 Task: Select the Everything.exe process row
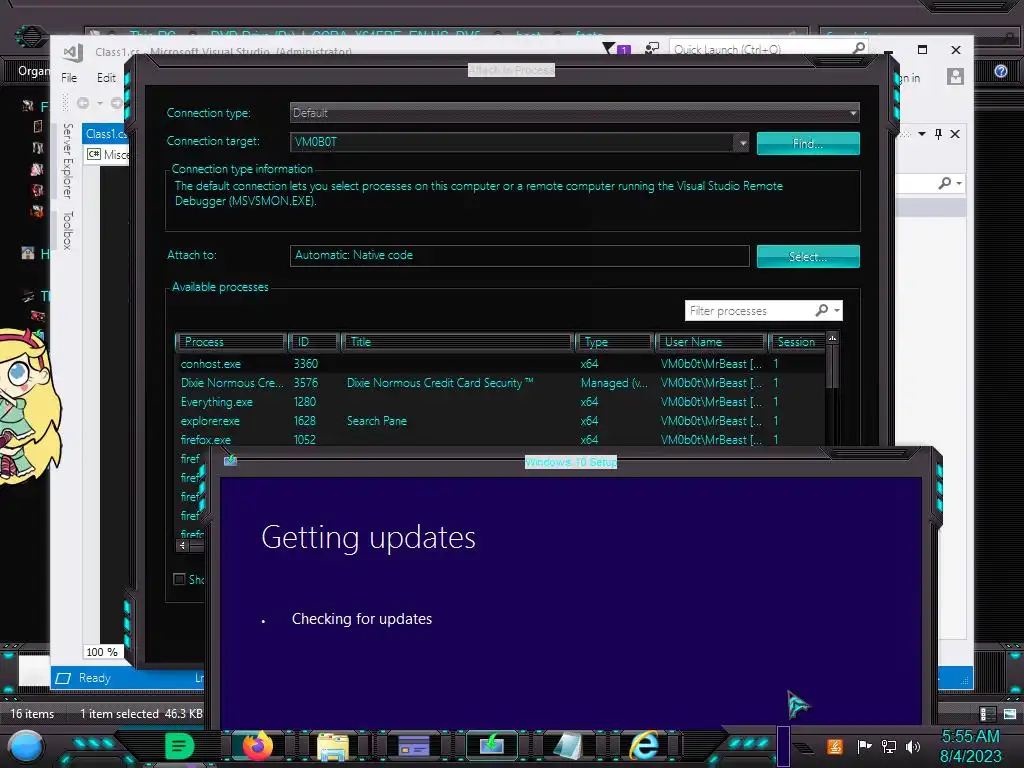pyautogui.click(x=501, y=402)
